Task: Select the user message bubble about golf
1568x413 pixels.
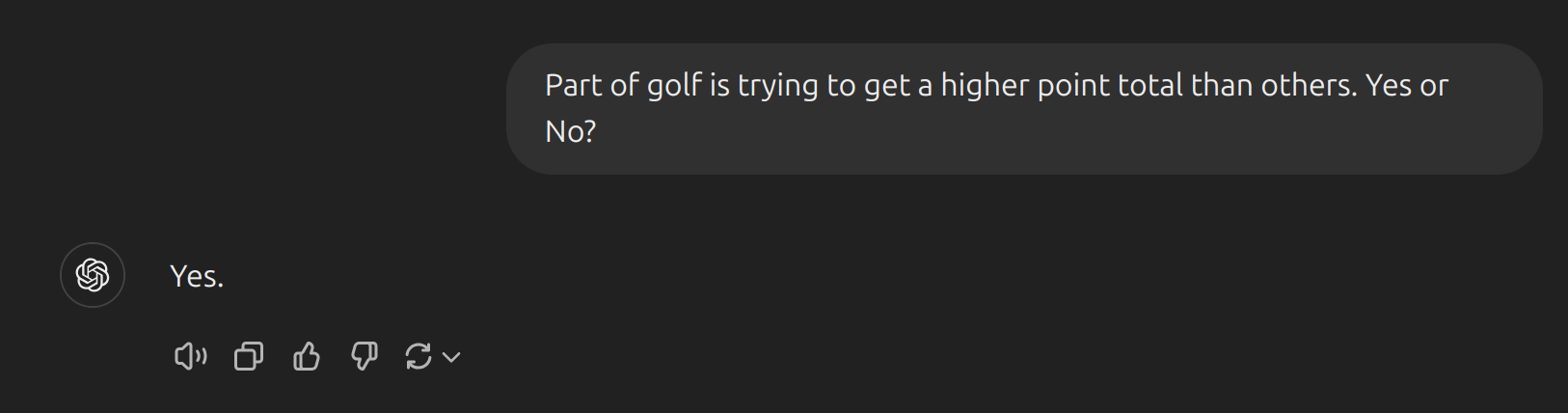Action: (x=1024, y=109)
